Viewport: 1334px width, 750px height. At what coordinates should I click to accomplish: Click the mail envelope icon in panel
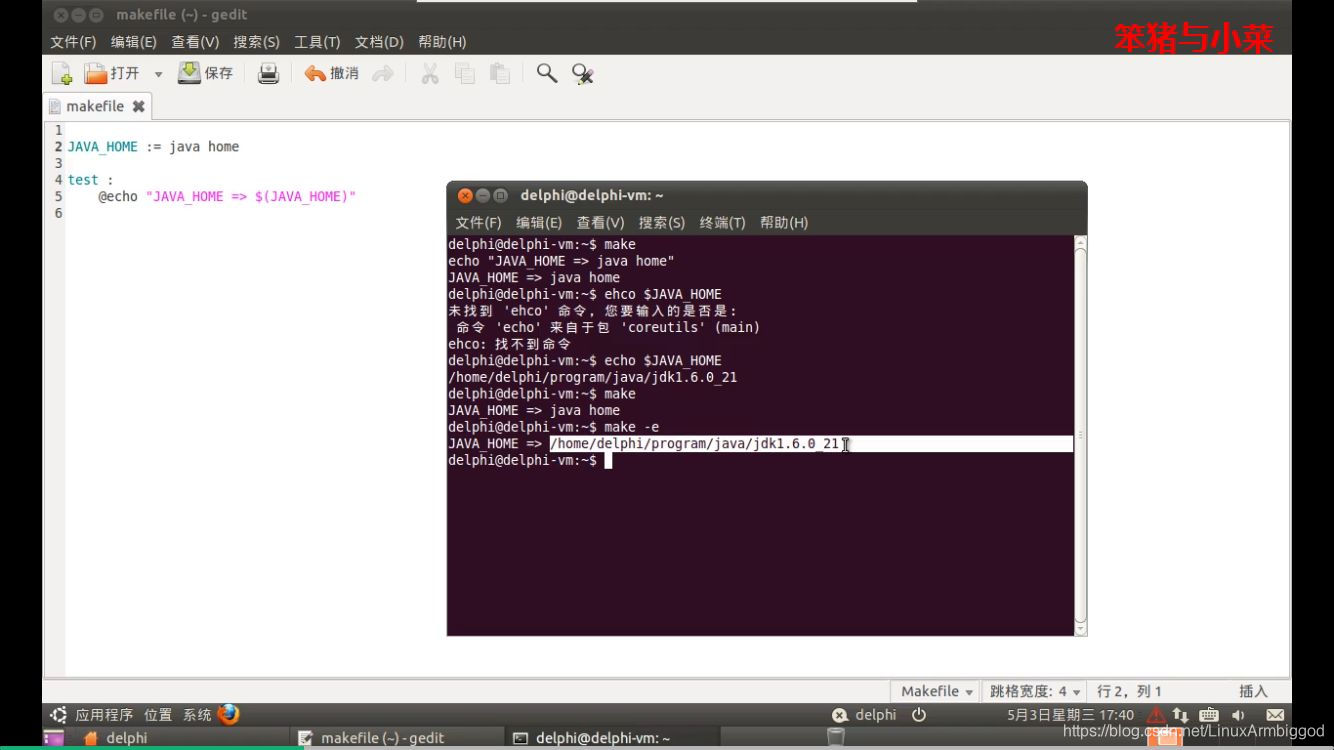[x=1275, y=715]
